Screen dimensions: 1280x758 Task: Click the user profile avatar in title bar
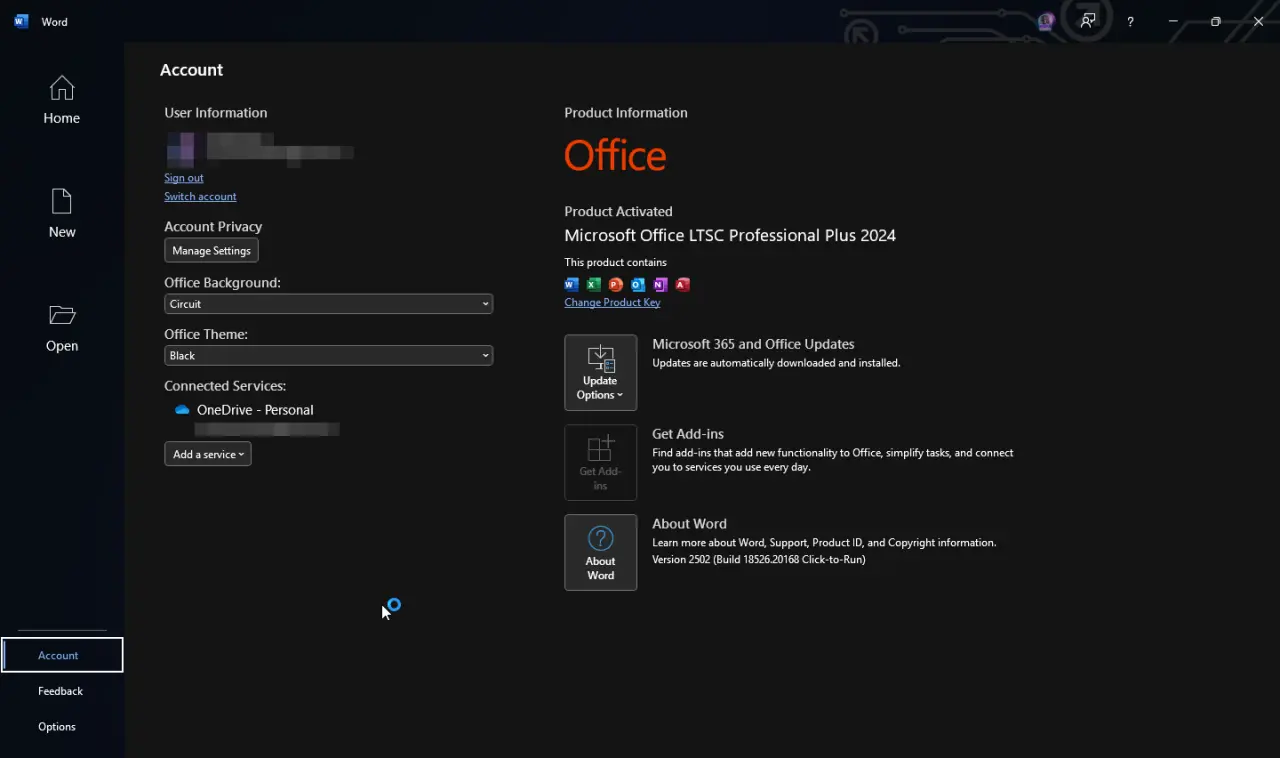click(1046, 21)
